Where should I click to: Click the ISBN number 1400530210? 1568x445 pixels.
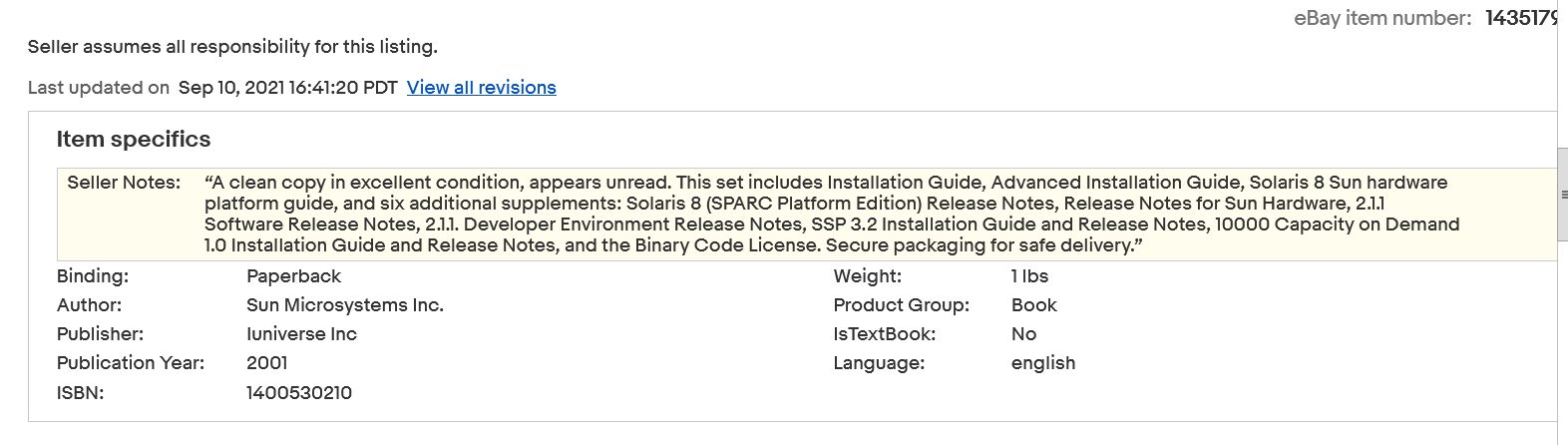point(298,393)
